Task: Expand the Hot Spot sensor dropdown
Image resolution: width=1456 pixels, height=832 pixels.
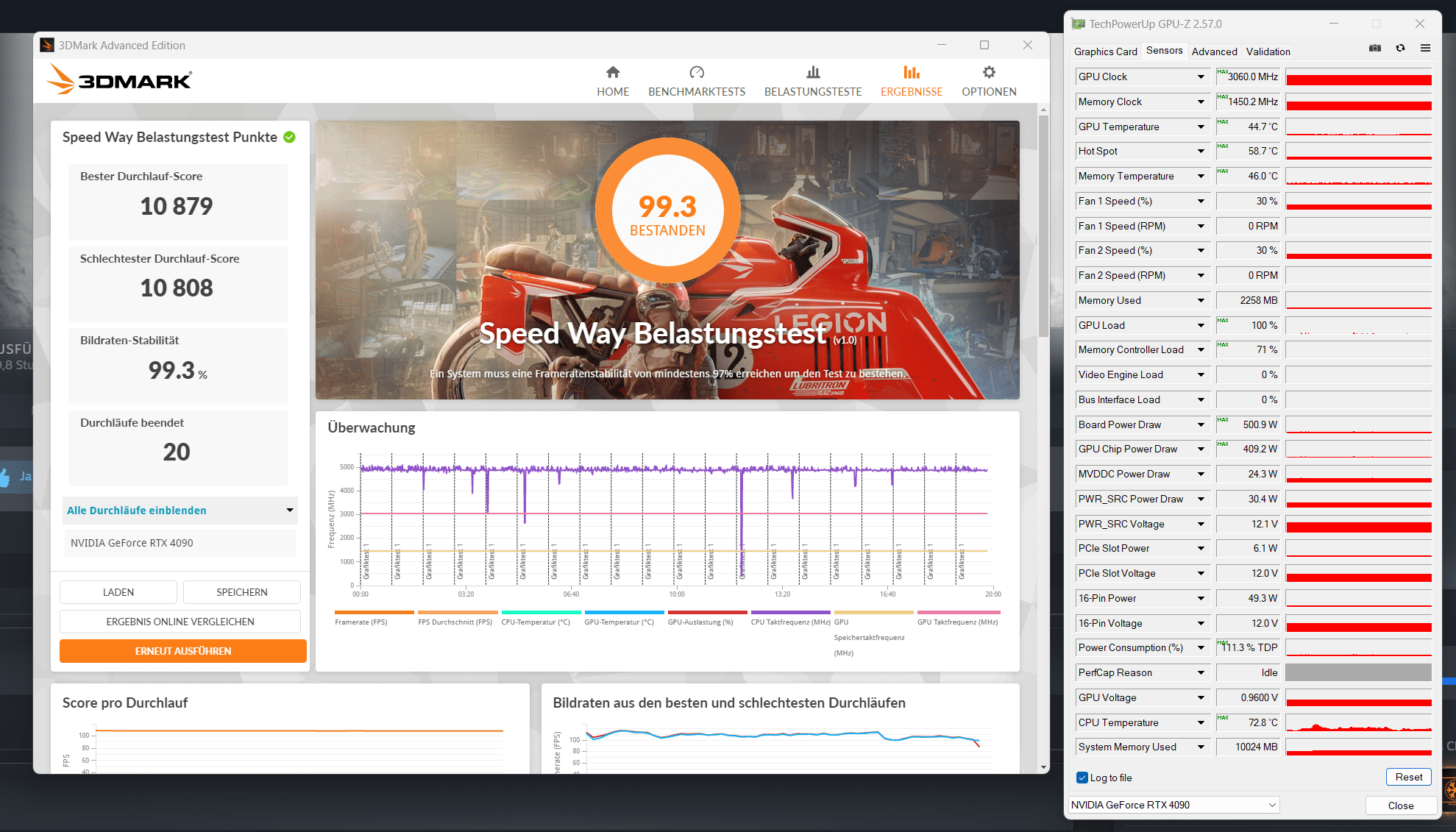Action: point(1201,151)
